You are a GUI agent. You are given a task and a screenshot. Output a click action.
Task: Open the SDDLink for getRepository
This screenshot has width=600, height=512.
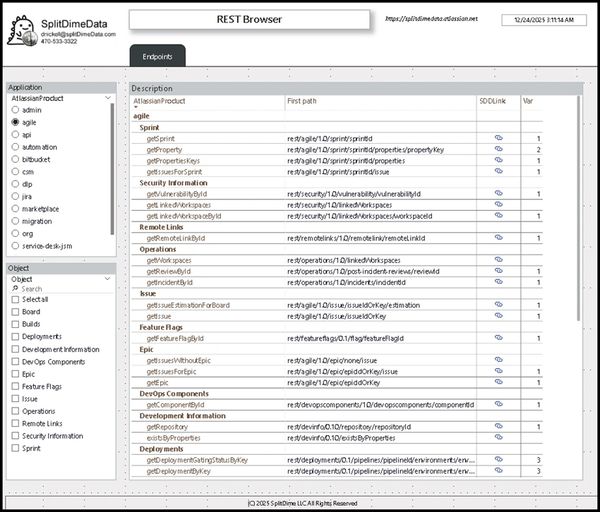[x=498, y=427]
